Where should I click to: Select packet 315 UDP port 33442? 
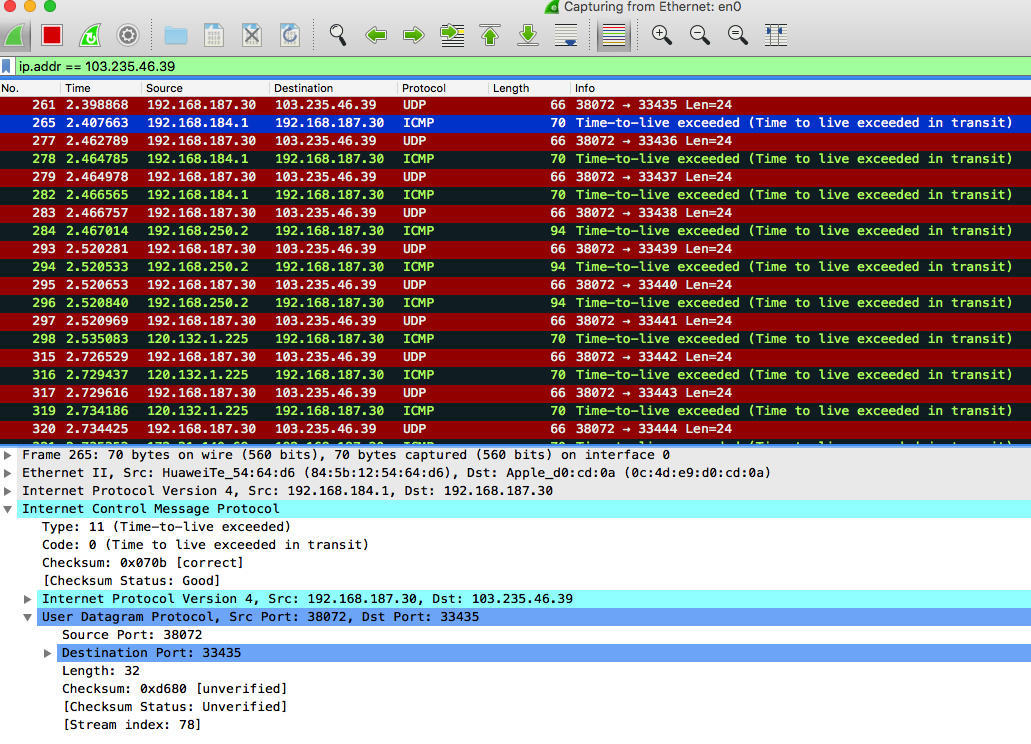coord(516,357)
